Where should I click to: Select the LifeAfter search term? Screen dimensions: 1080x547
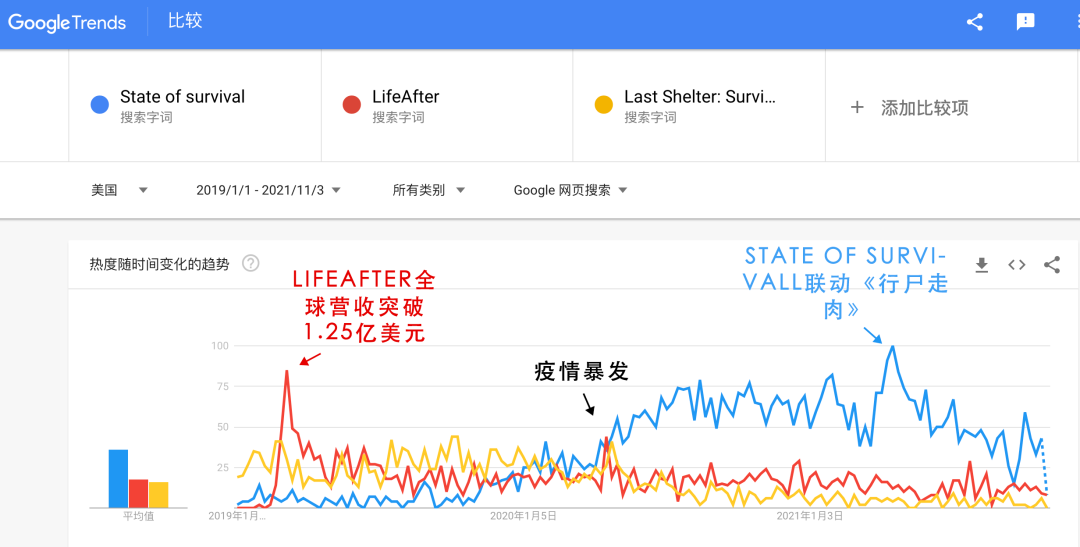point(405,97)
